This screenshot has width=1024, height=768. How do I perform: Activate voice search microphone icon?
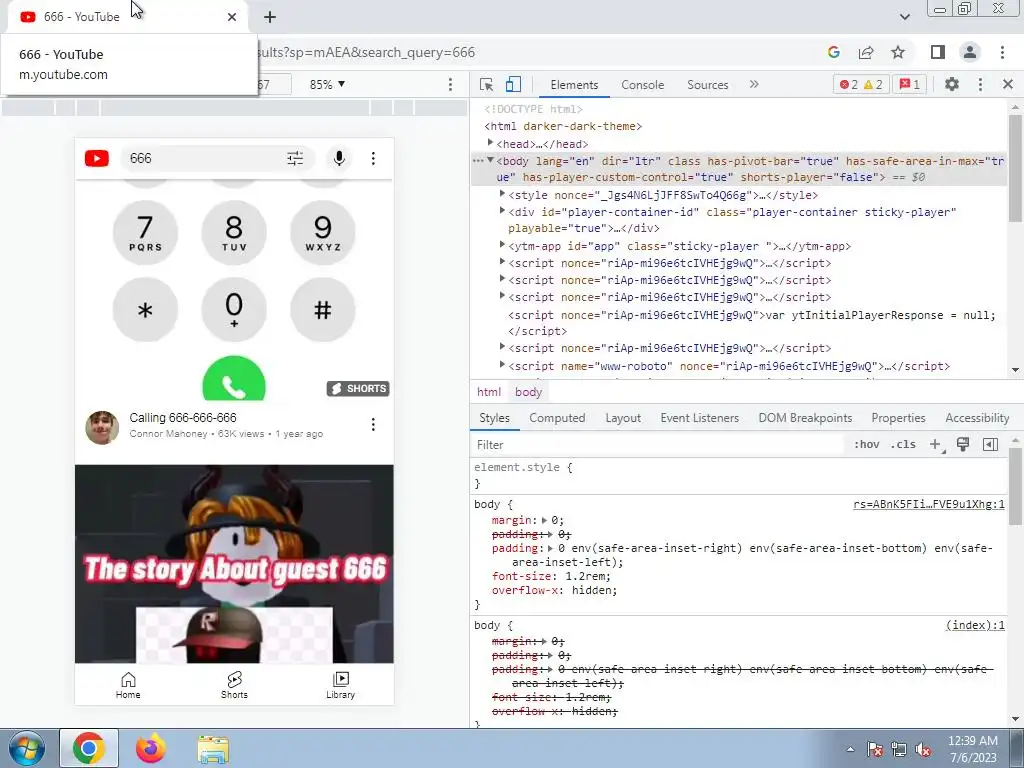click(x=339, y=158)
